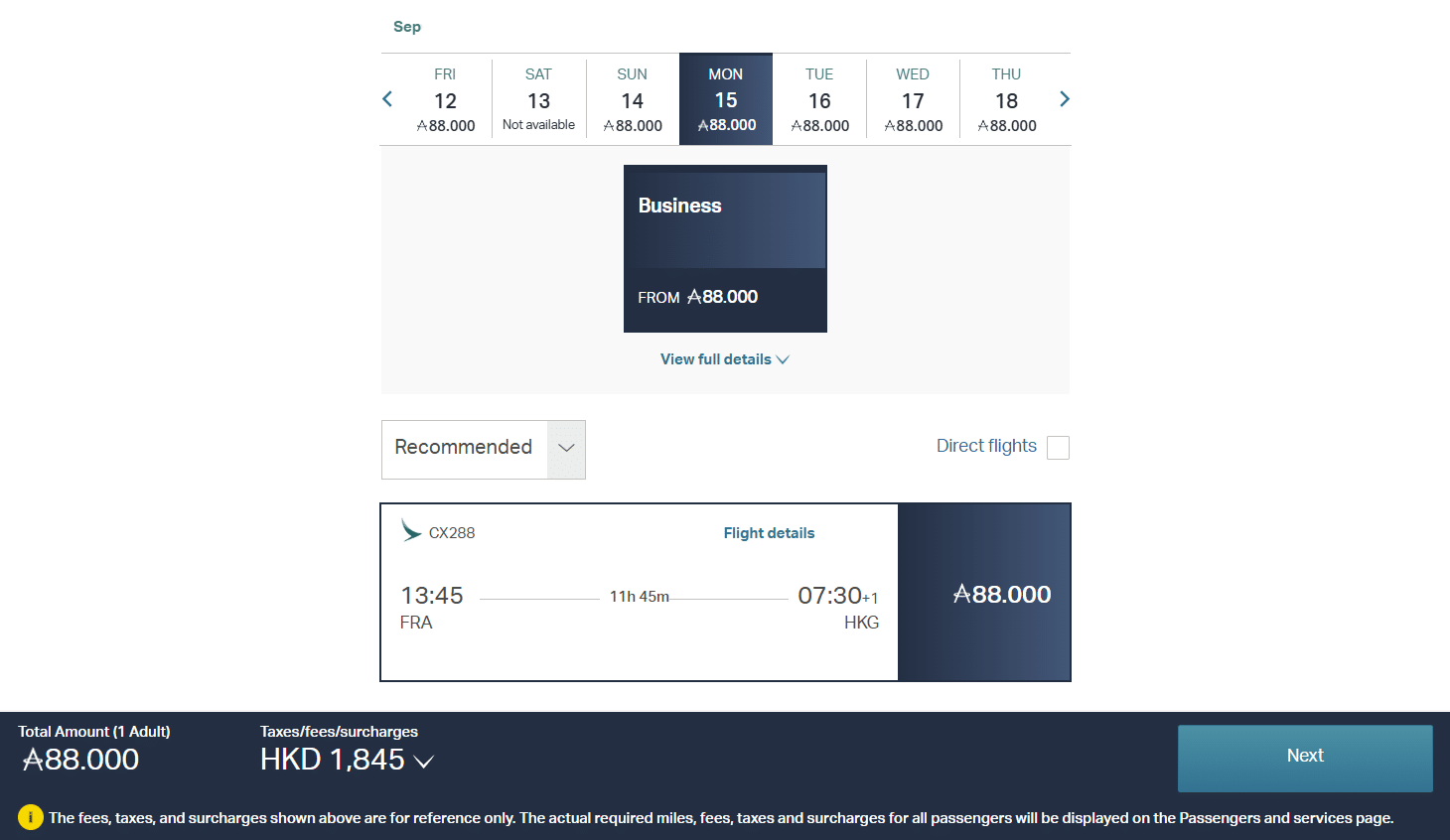Click the yellow info icon in footer notice
Viewport: 1450px width, 840px height.
coord(31,817)
